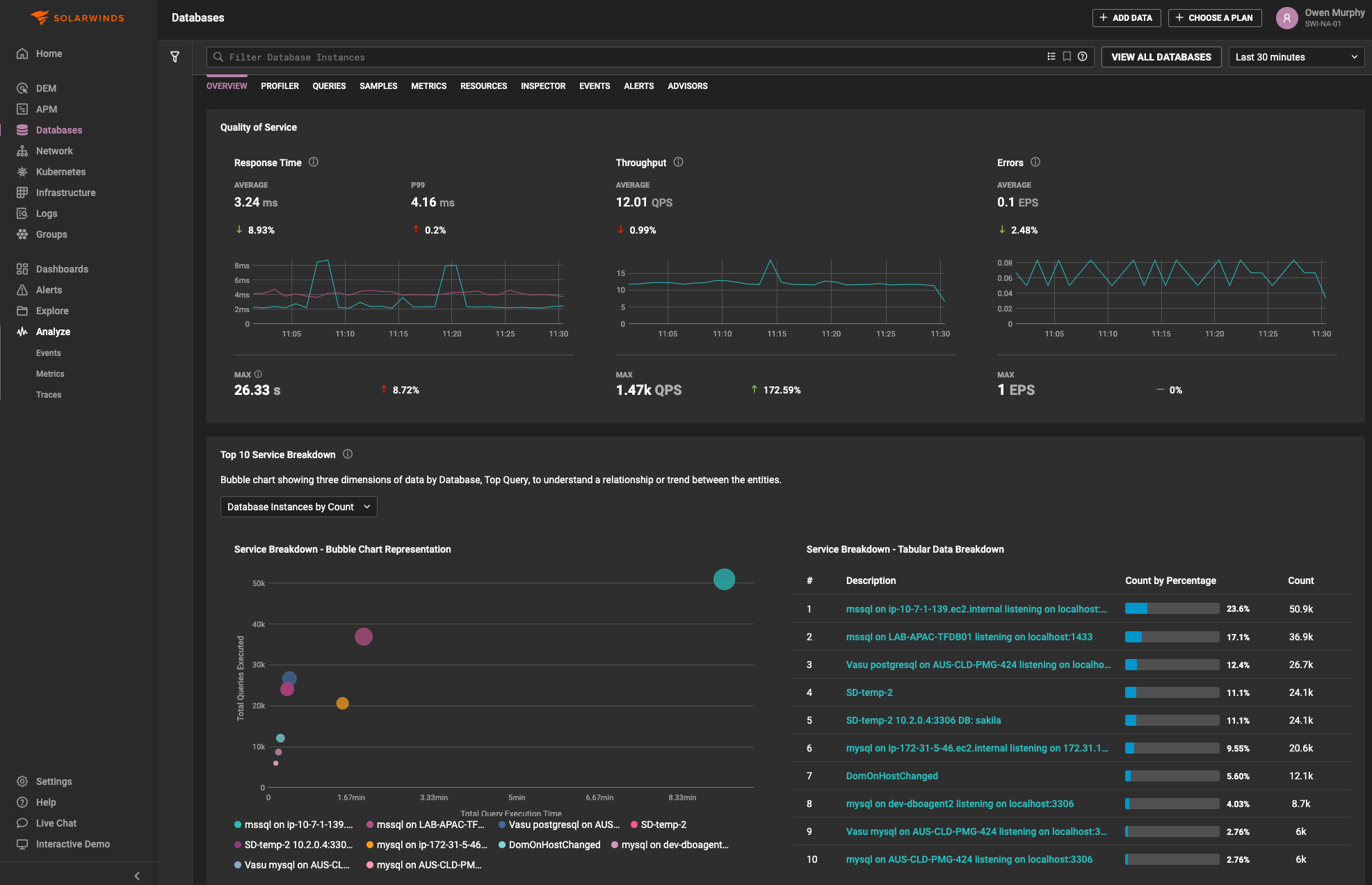The width and height of the screenshot is (1372, 885).
Task: Toggle mssql on ip-10-7-1-139 legend entry
Action: 293,825
